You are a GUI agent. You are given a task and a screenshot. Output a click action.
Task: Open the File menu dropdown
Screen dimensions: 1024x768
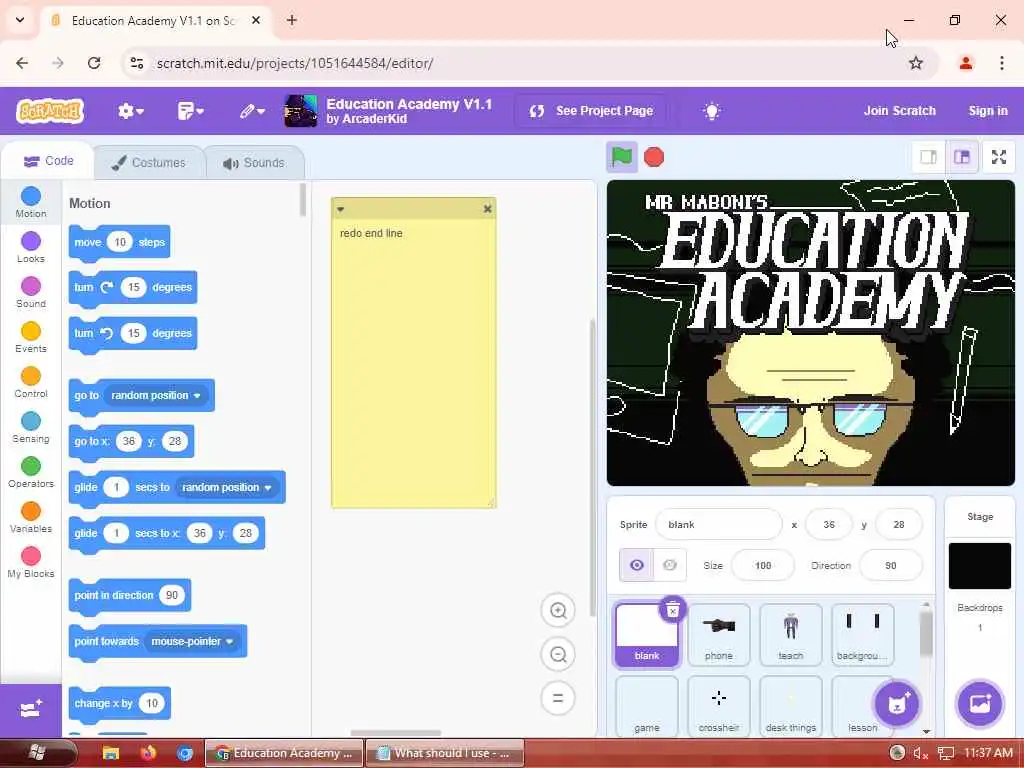click(191, 111)
